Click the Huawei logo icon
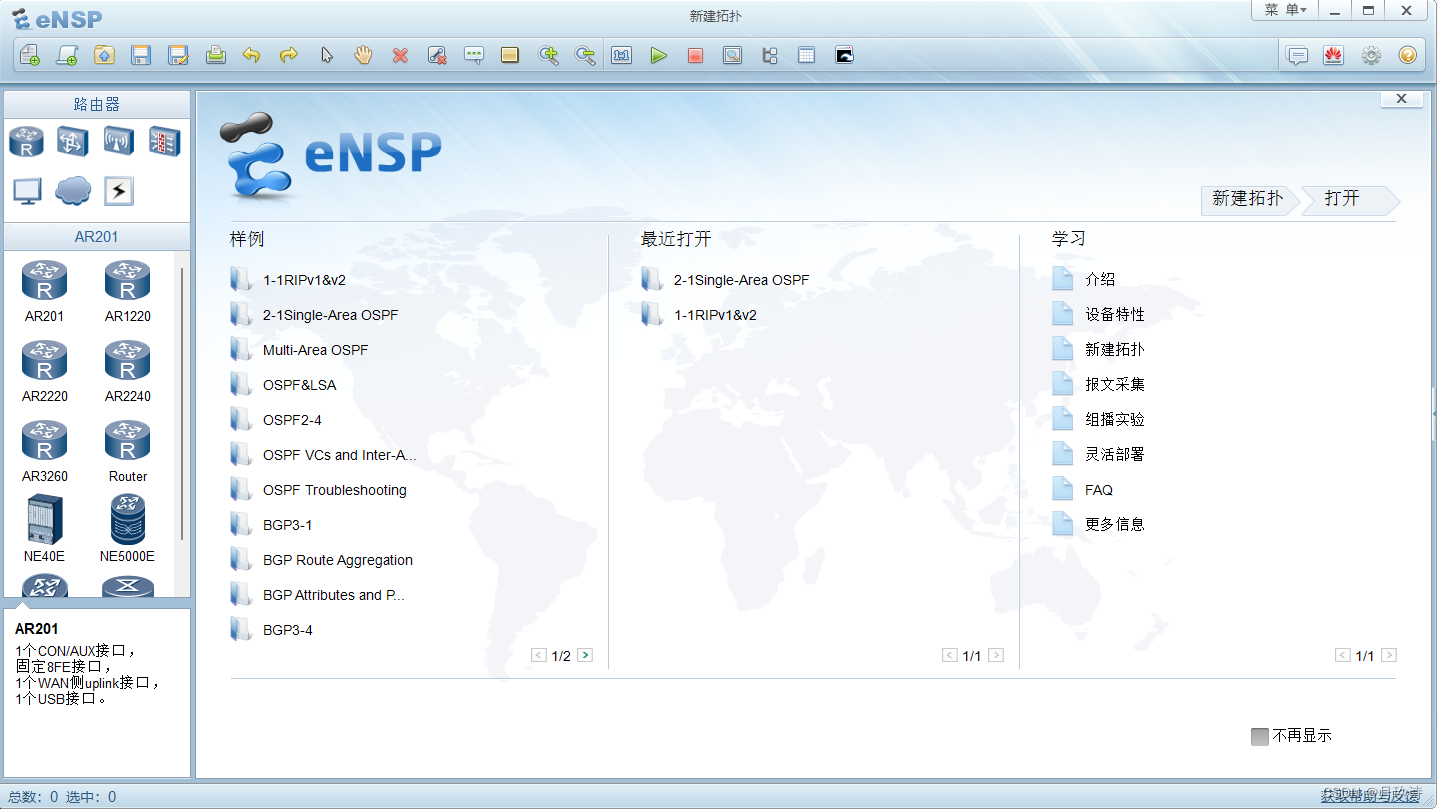This screenshot has height=809, width=1438. 1333,55
